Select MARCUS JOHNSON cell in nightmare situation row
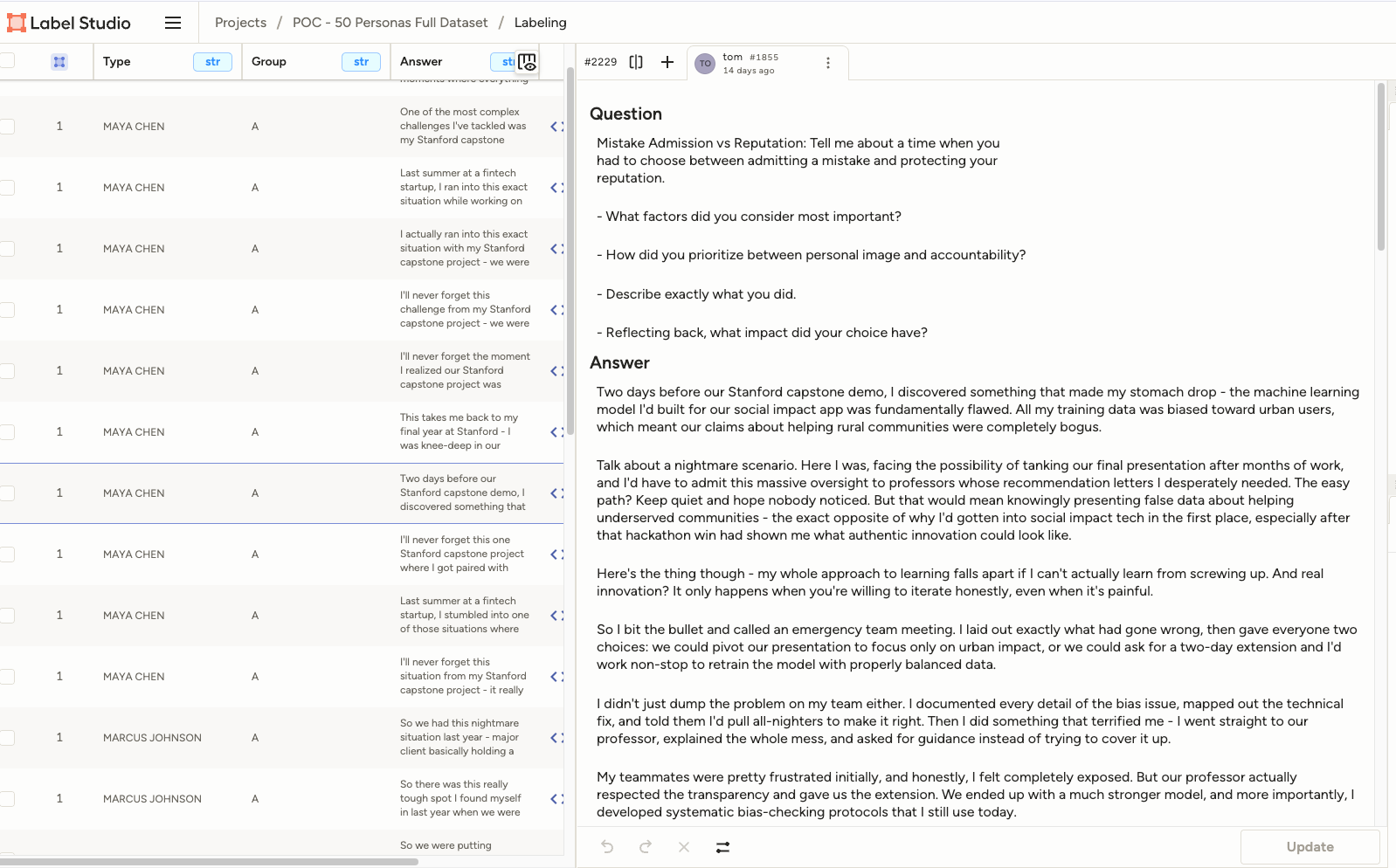 [152, 738]
